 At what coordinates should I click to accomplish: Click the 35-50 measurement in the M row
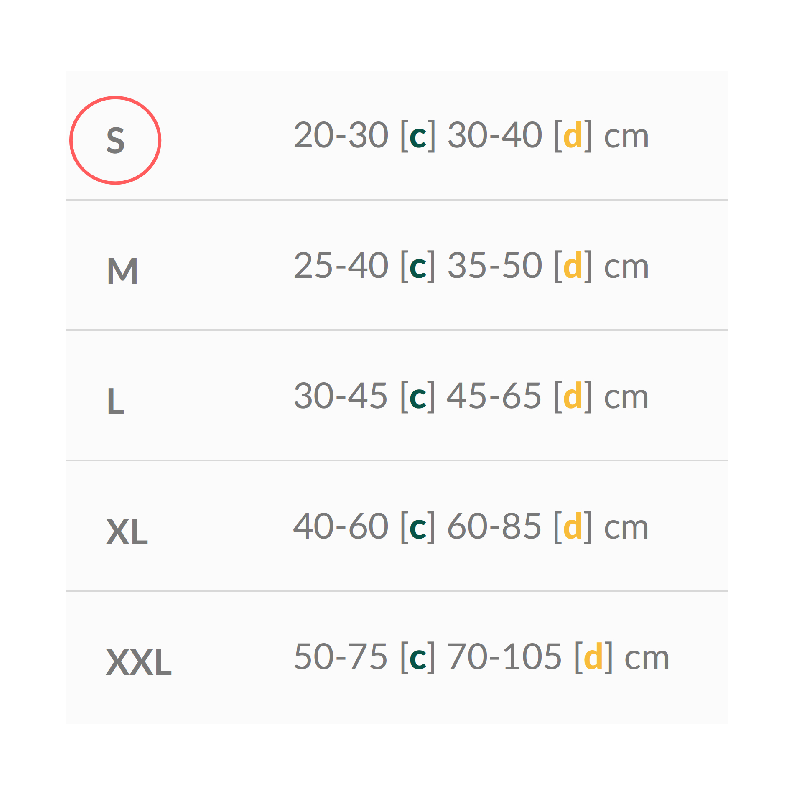(x=494, y=267)
